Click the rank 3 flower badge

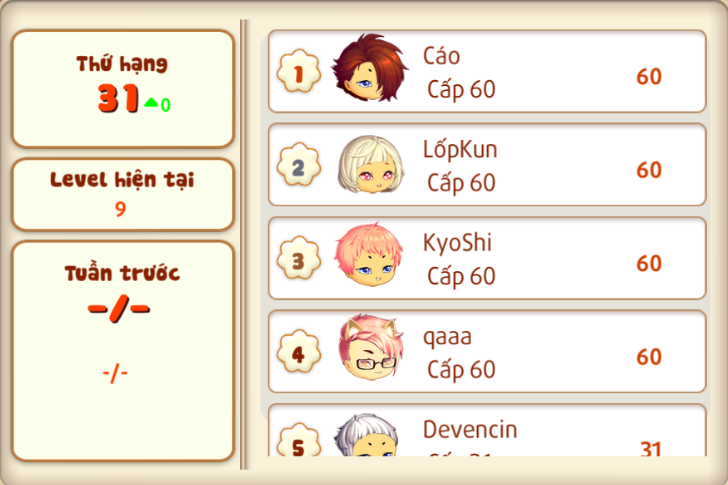[299, 258]
